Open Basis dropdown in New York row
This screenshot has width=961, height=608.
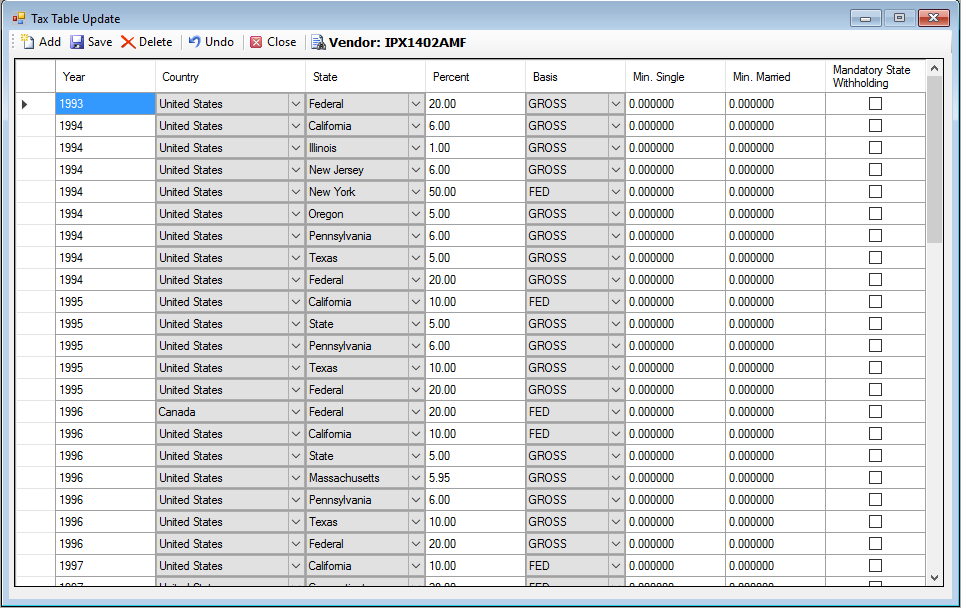(x=615, y=192)
